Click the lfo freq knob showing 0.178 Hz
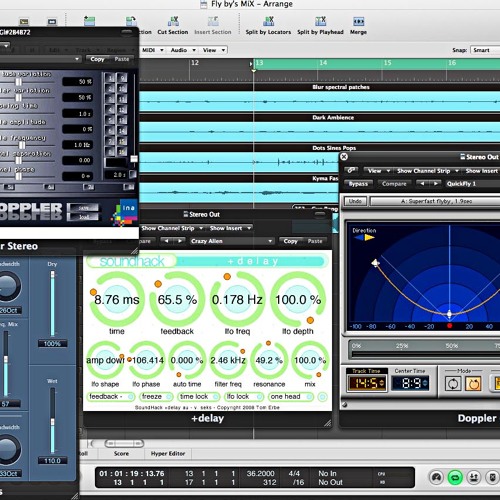Image resolution: width=500 pixels, height=500 pixels. point(237,300)
